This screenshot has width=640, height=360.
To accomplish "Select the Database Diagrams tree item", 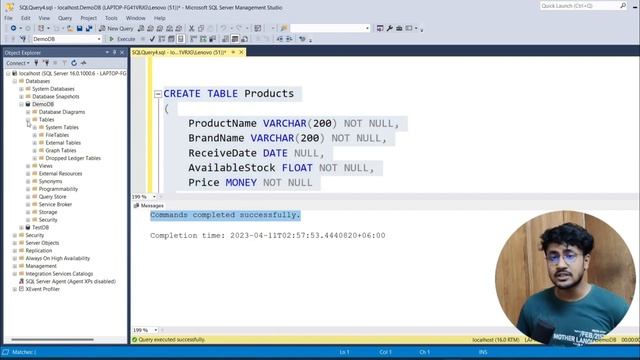I will coord(62,112).
